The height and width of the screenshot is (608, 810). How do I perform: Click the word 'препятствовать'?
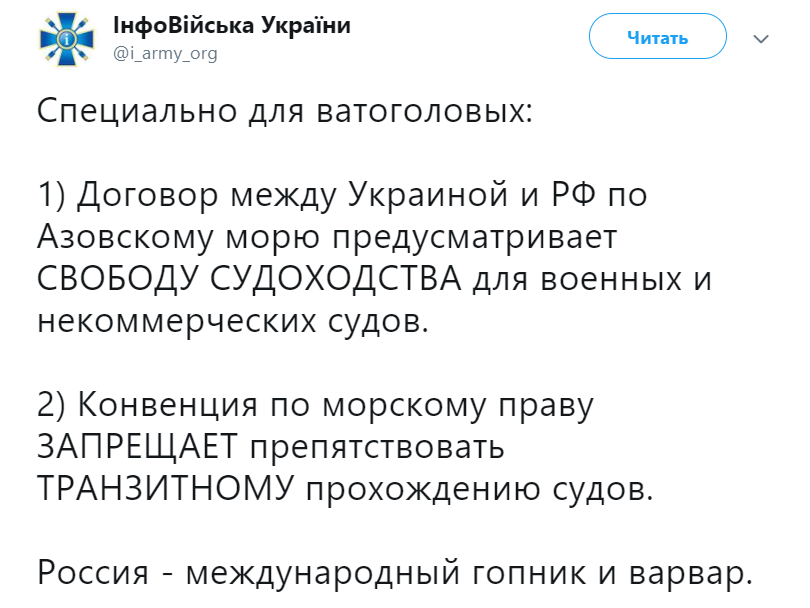click(377, 448)
